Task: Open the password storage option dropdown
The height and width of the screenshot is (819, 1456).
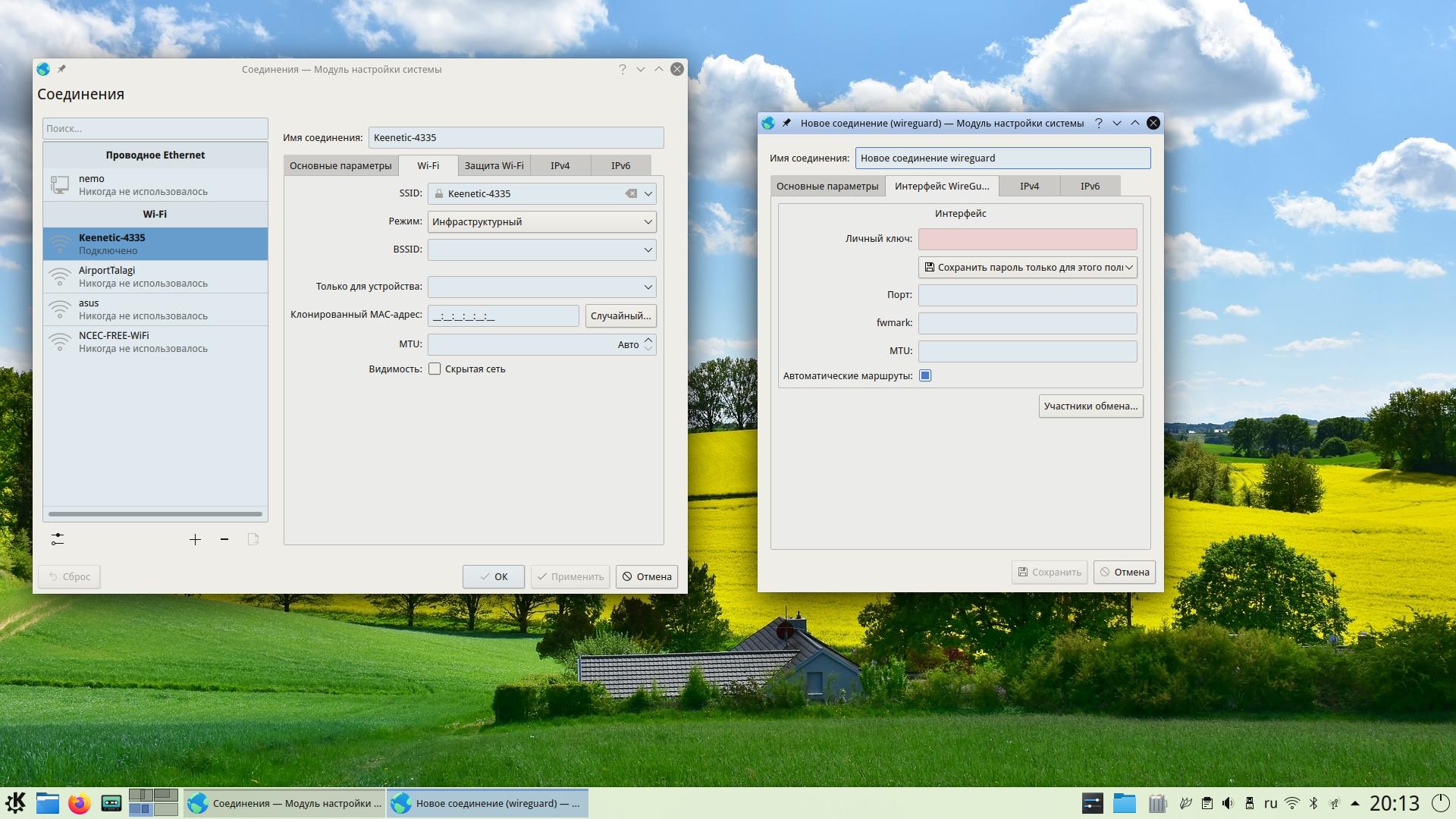Action: click(1028, 267)
